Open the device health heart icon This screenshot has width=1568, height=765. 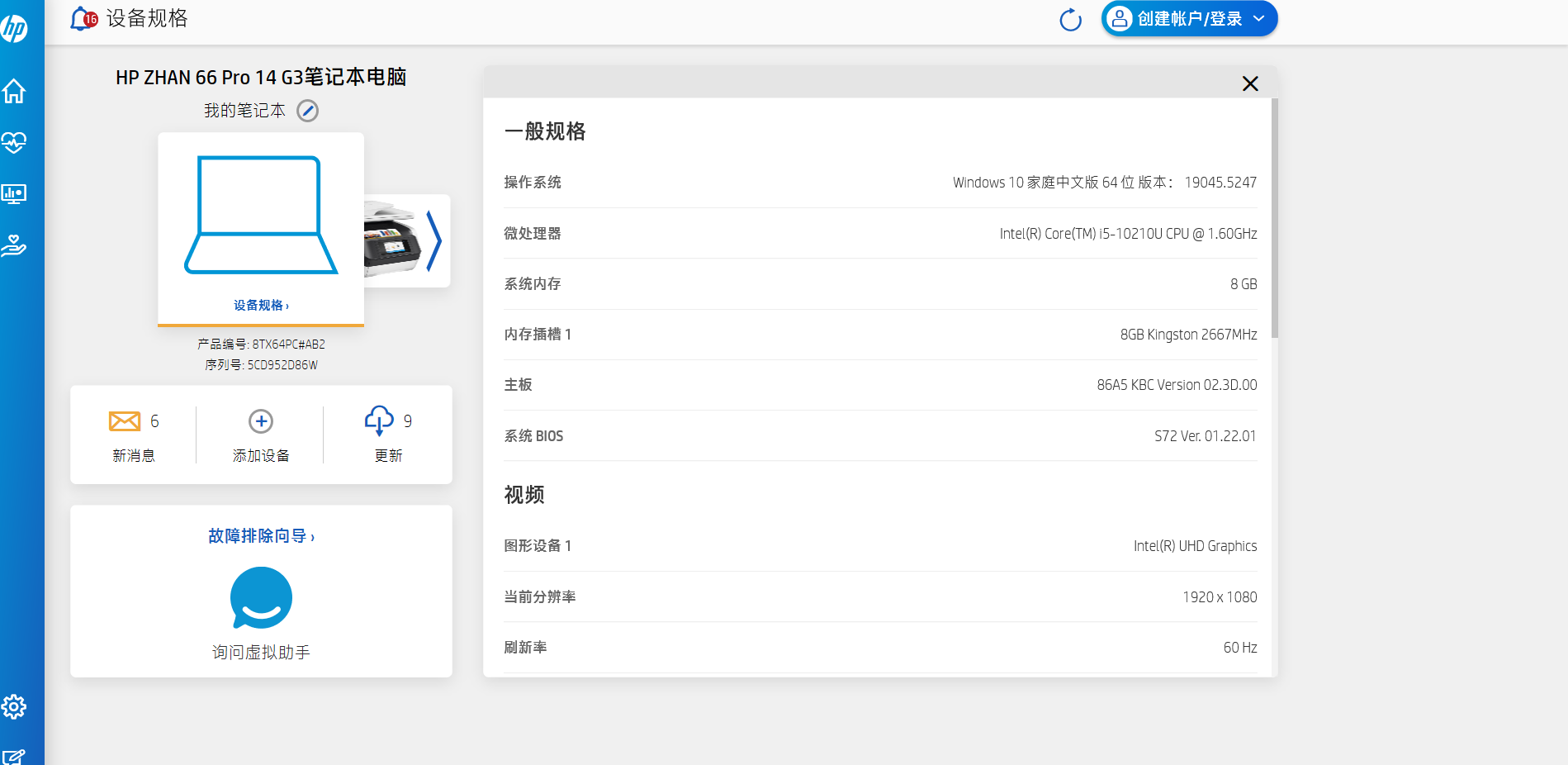pos(14,142)
